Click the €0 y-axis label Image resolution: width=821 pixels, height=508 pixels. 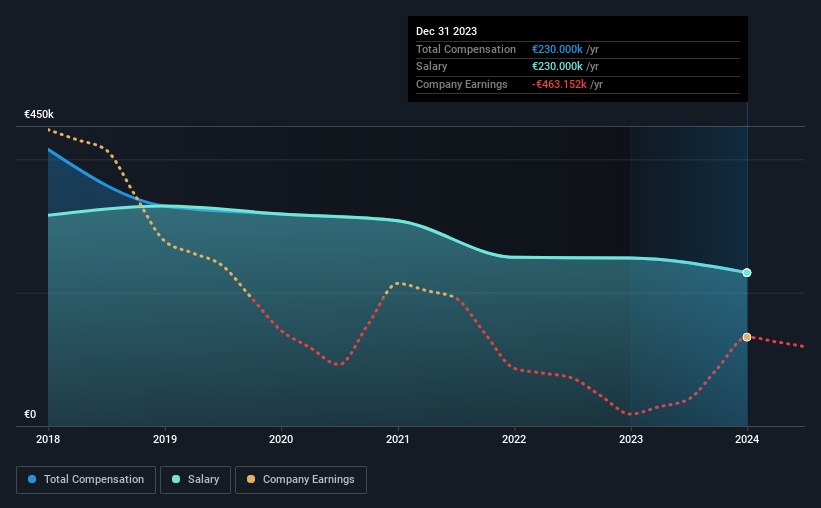(x=30, y=414)
